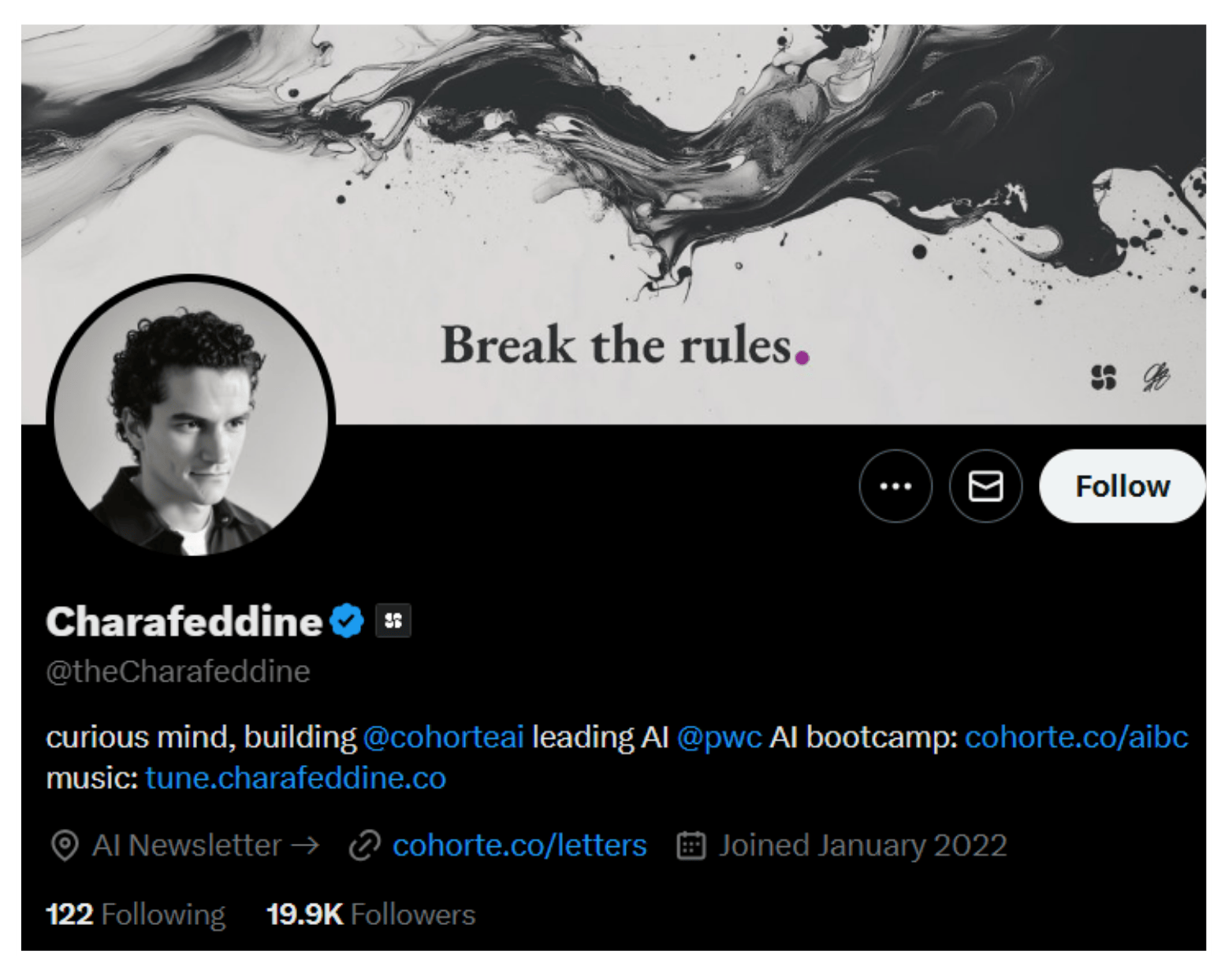
Task: Open the @pwc mention link
Action: pos(720,737)
